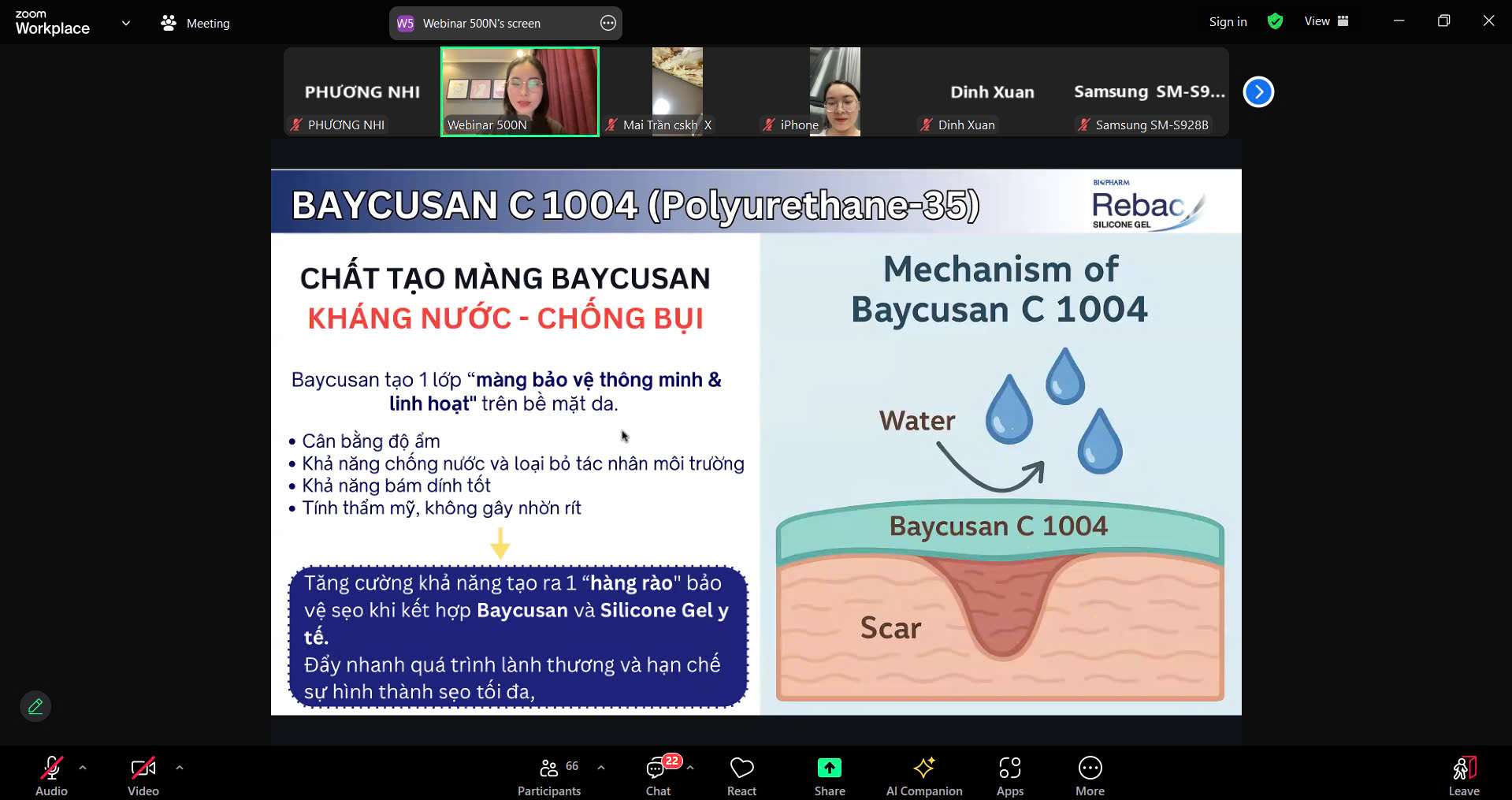Select iPhone participant video tile

(x=835, y=91)
